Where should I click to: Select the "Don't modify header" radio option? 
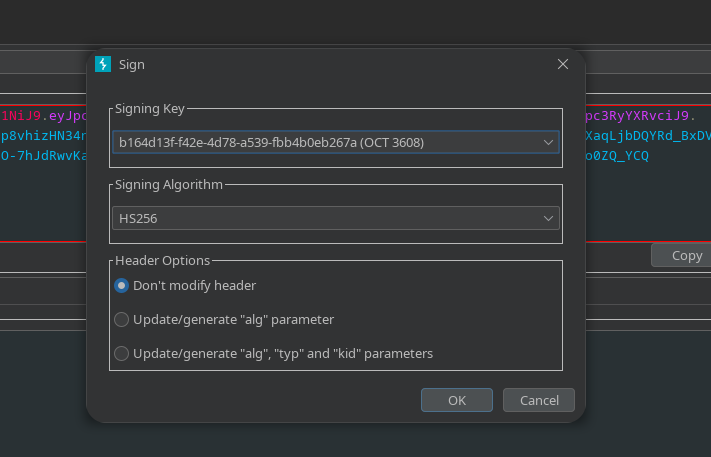[122, 285]
